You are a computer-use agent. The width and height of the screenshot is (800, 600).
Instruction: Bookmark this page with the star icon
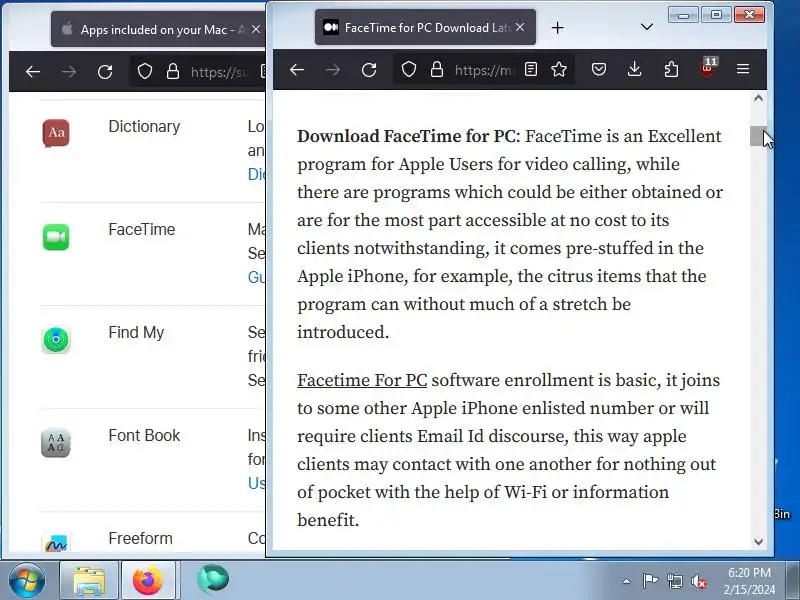(559, 69)
